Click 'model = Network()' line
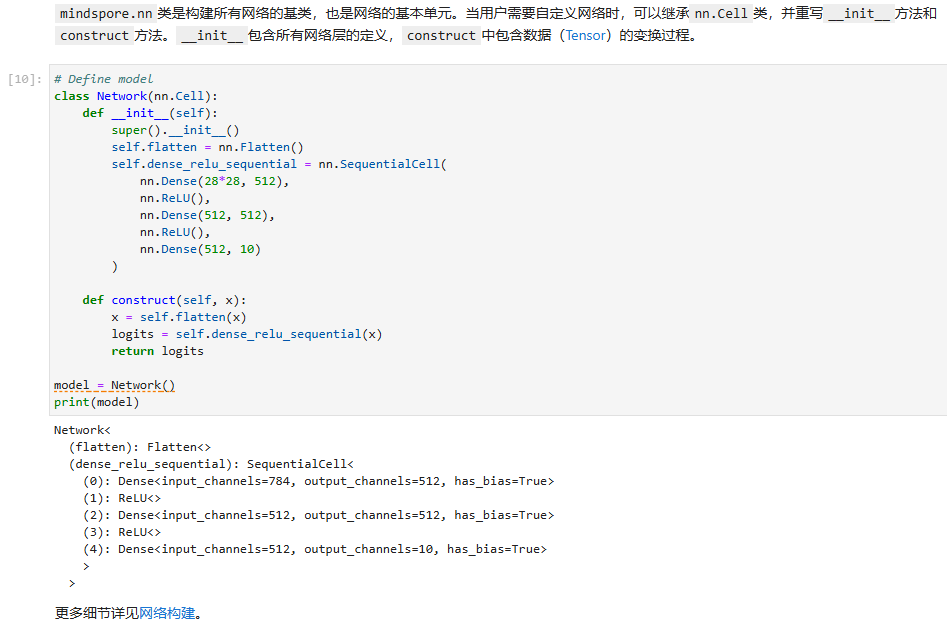The width and height of the screenshot is (947, 630). (x=114, y=385)
